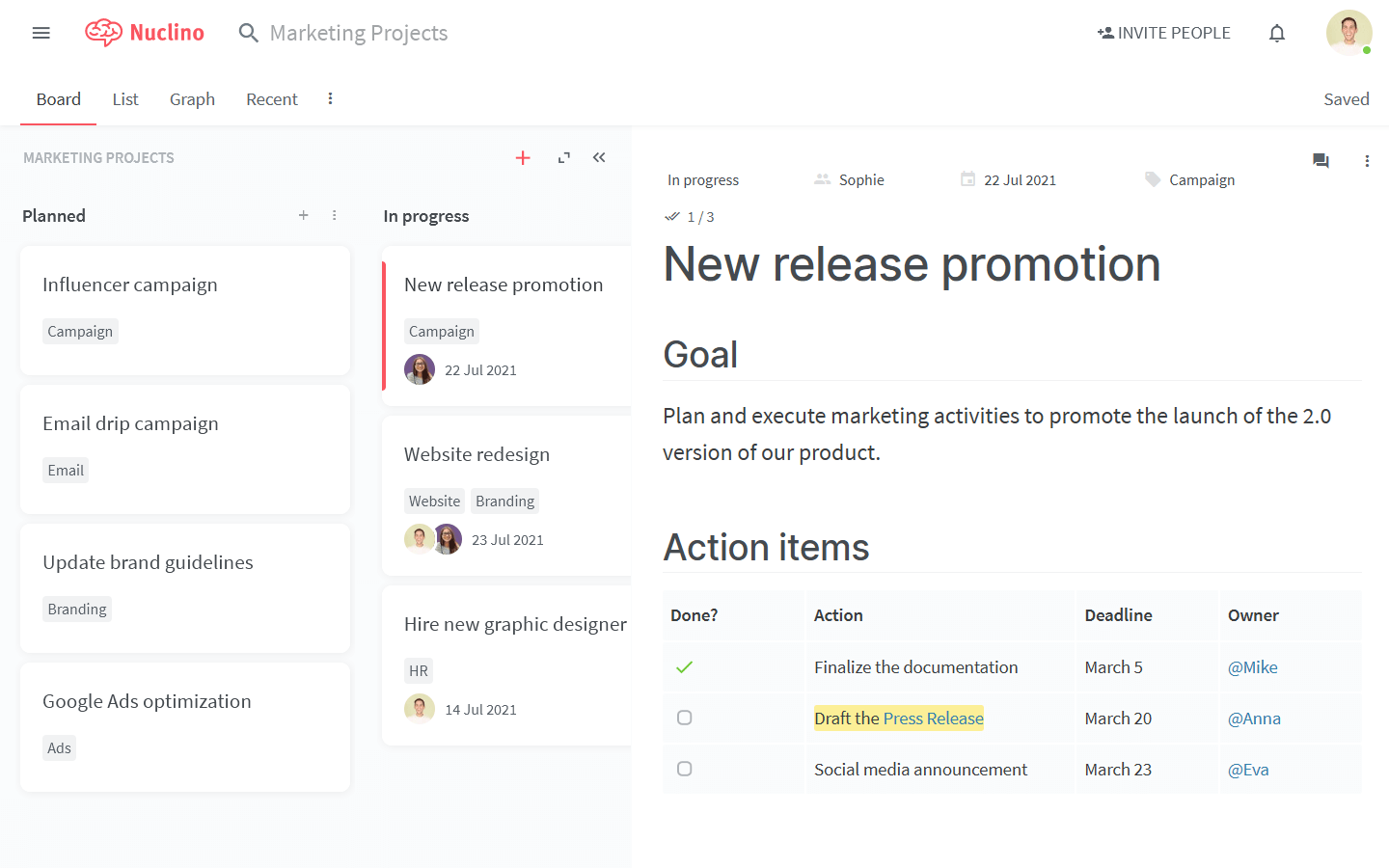1389x868 pixels.
Task: Click the Website tag label
Action: coord(434,502)
